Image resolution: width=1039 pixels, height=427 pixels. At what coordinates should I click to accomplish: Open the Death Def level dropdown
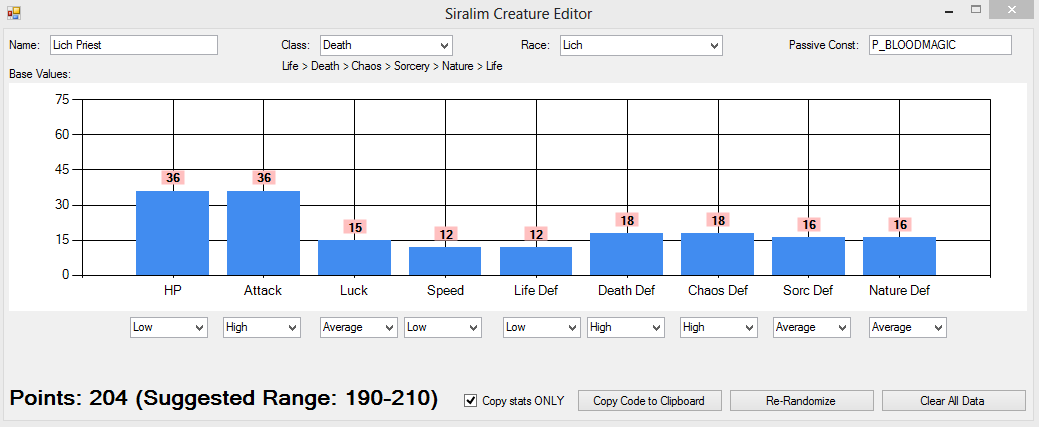click(x=626, y=327)
